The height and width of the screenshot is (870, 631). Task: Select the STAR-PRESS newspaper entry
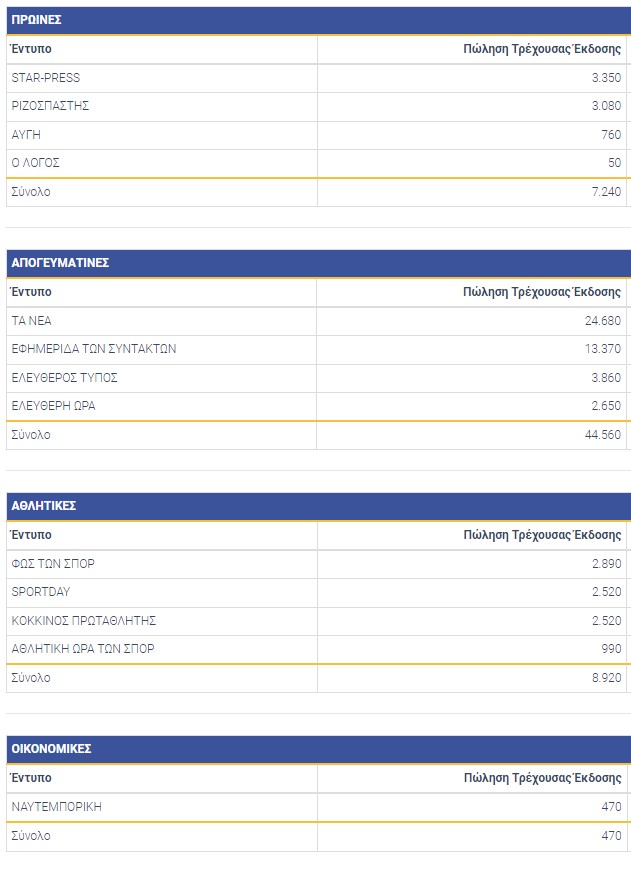[x=46, y=78]
